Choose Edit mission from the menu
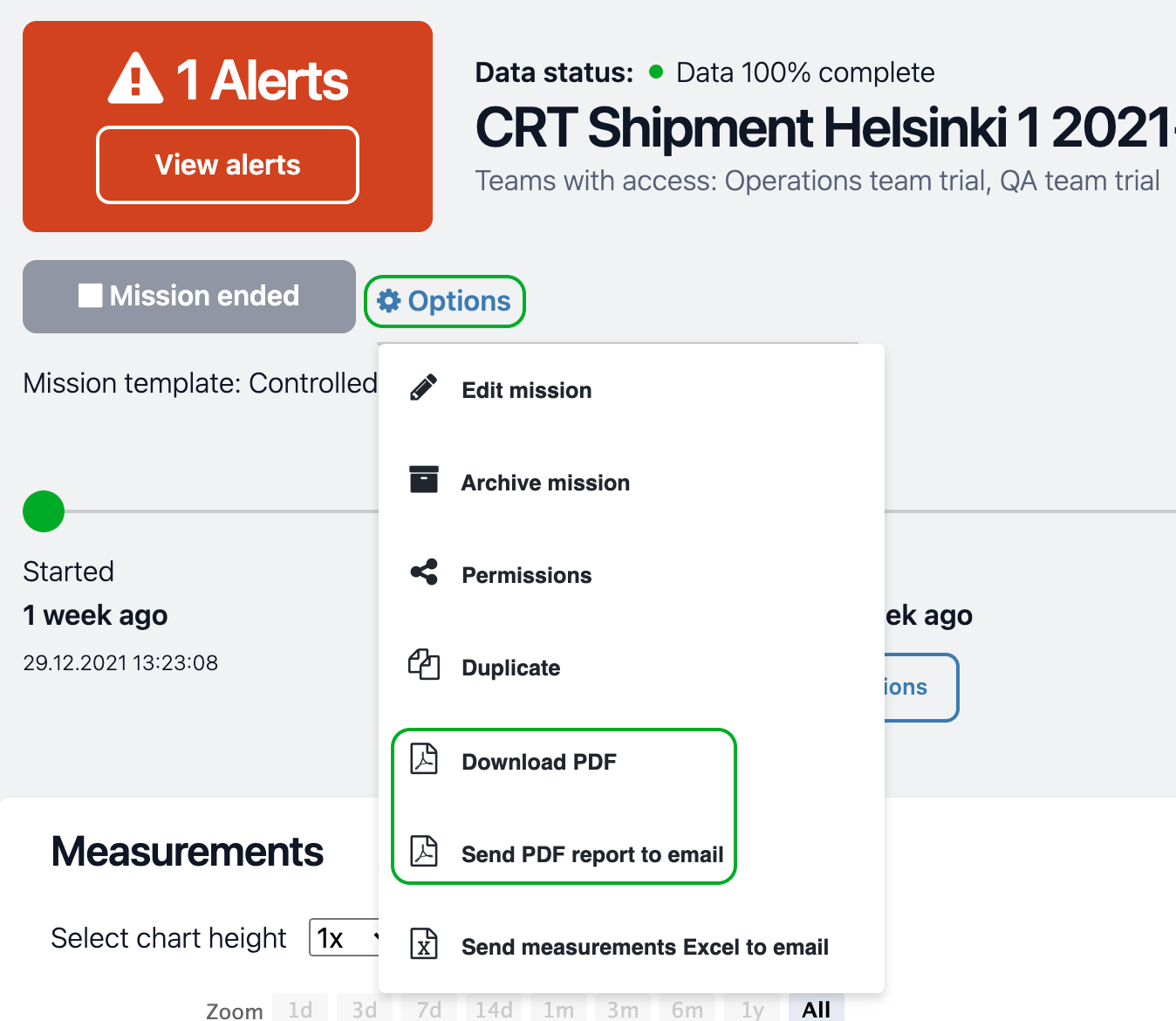This screenshot has width=1176, height=1021. click(x=632, y=390)
